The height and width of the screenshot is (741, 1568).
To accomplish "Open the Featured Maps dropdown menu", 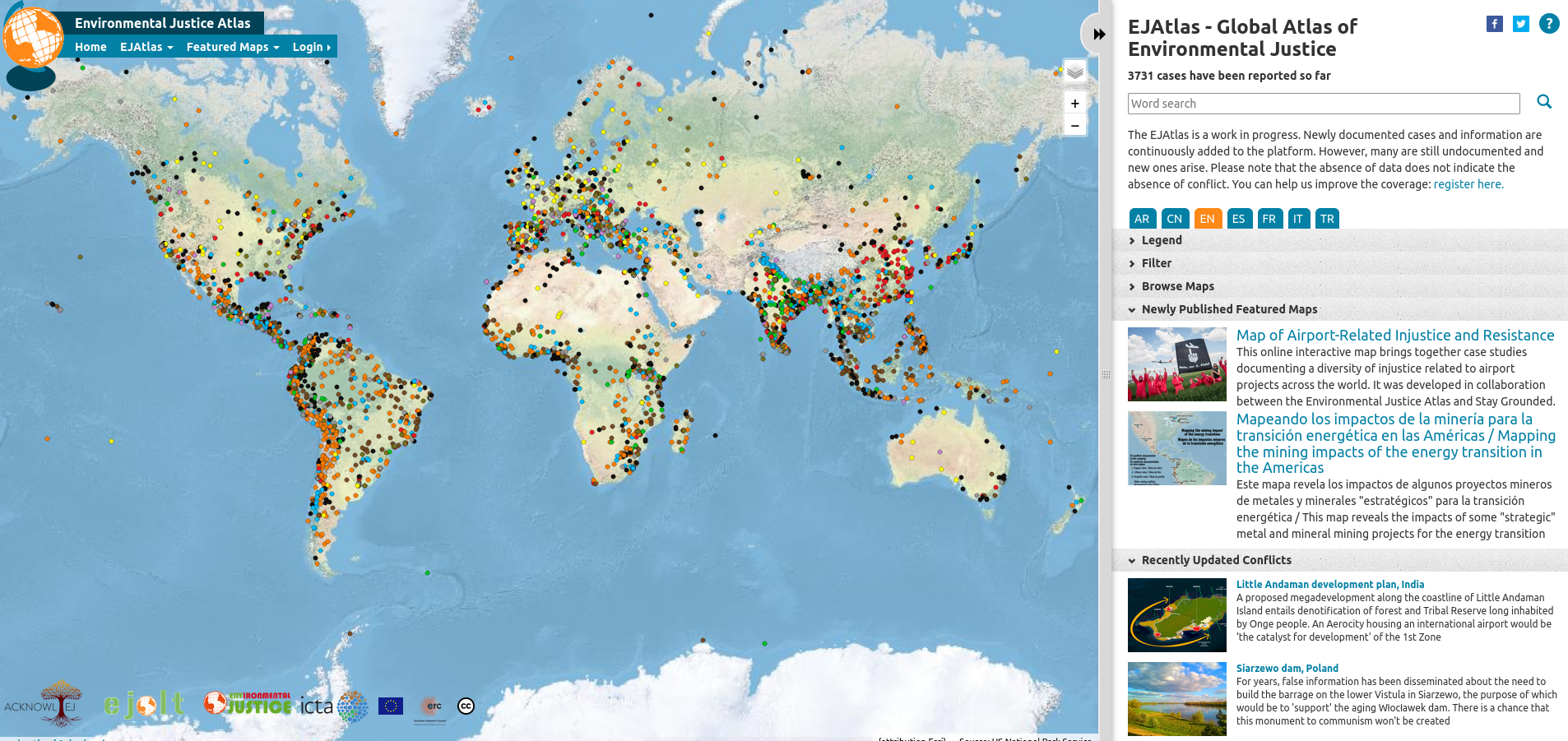I will 233,47.
